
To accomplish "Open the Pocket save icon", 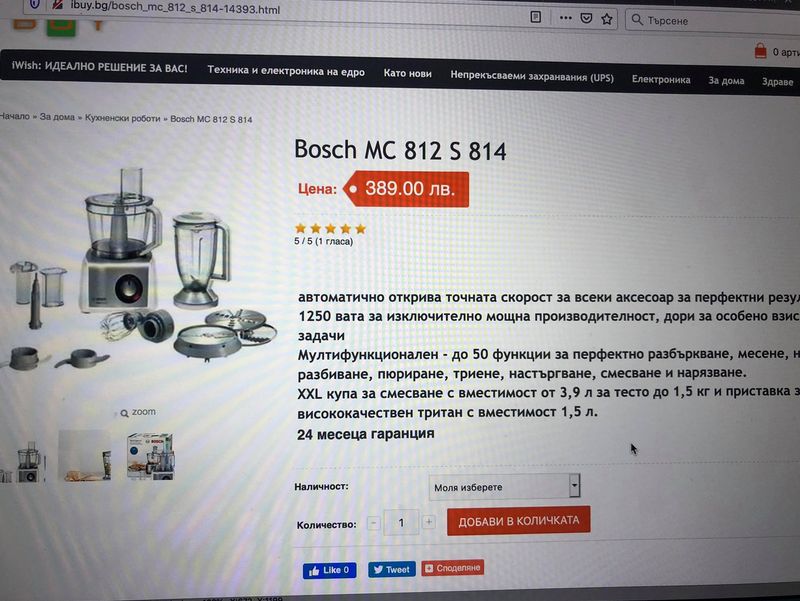I will click(586, 19).
